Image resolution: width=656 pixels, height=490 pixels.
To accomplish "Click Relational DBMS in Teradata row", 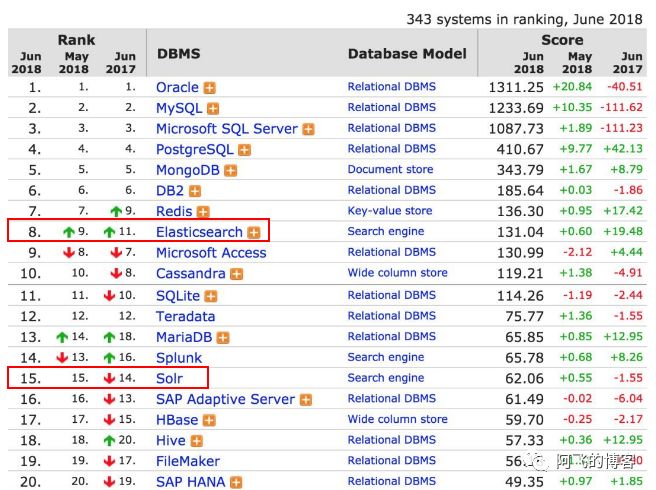I will coord(392,316).
